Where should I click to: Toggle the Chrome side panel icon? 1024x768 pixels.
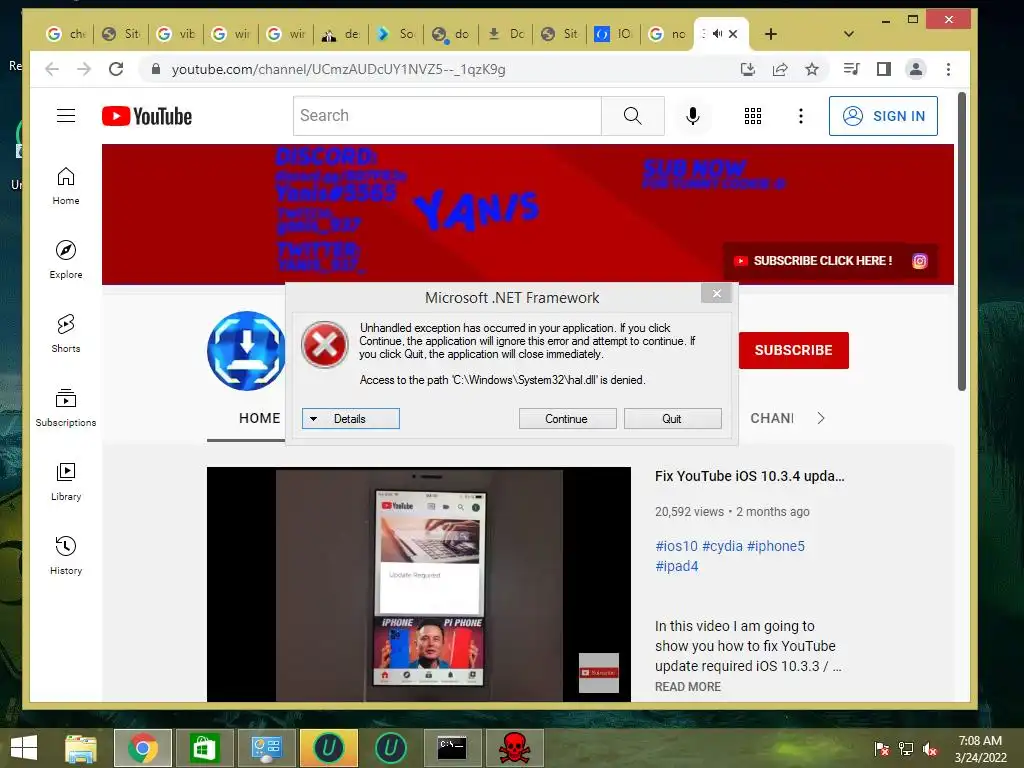coord(884,69)
